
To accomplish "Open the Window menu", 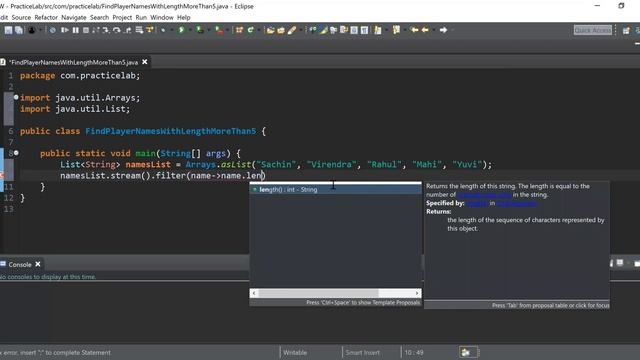I will [162, 18].
